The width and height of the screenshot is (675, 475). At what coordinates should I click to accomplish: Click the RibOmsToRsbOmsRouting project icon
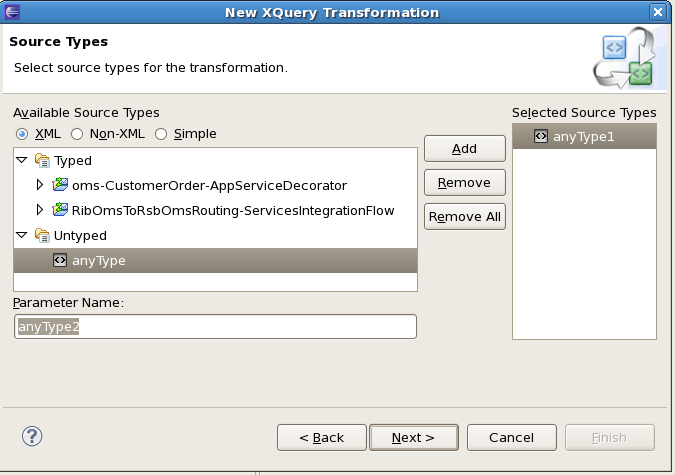(x=60, y=210)
